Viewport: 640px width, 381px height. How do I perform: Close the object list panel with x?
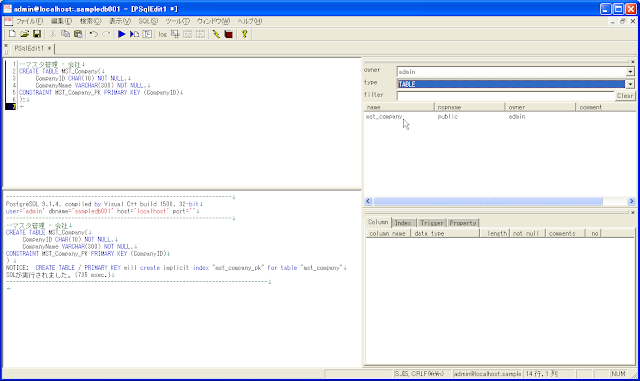633,62
